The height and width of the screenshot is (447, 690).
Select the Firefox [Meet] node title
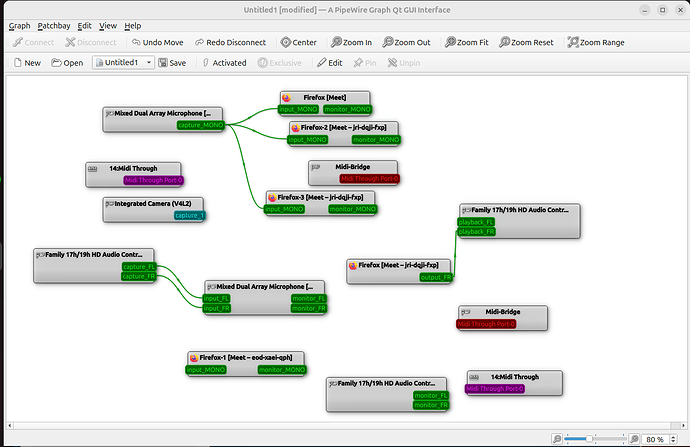[325, 98]
